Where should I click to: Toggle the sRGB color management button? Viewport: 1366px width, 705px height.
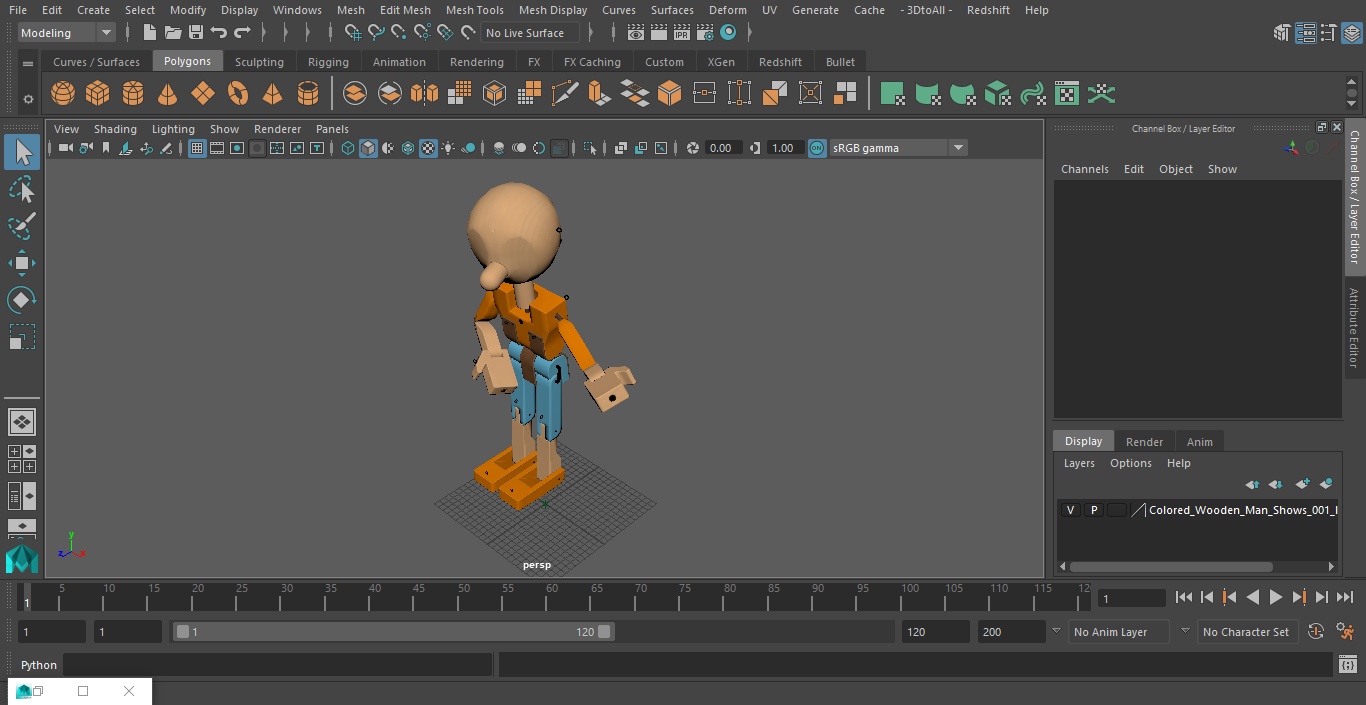(817, 148)
